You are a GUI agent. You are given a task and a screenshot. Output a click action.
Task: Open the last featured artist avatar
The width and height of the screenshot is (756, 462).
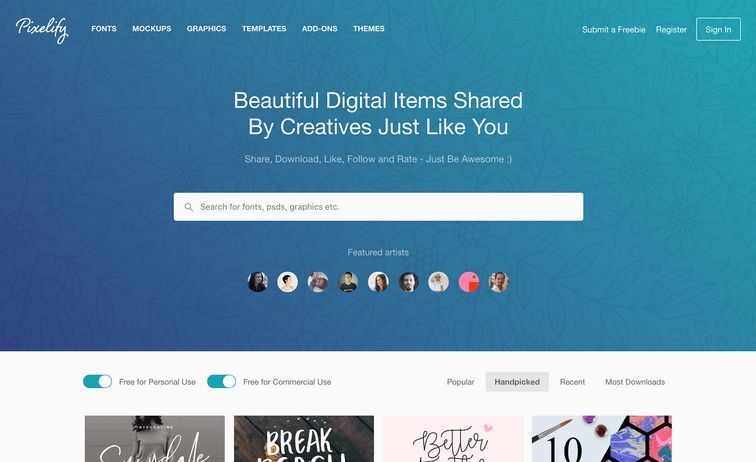tap(499, 282)
